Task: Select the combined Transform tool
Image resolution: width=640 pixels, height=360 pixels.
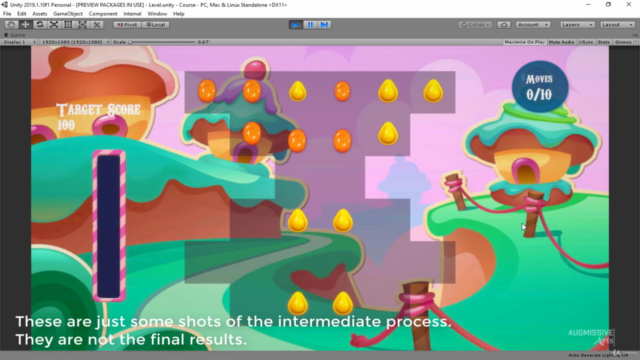Action: (x=82, y=25)
